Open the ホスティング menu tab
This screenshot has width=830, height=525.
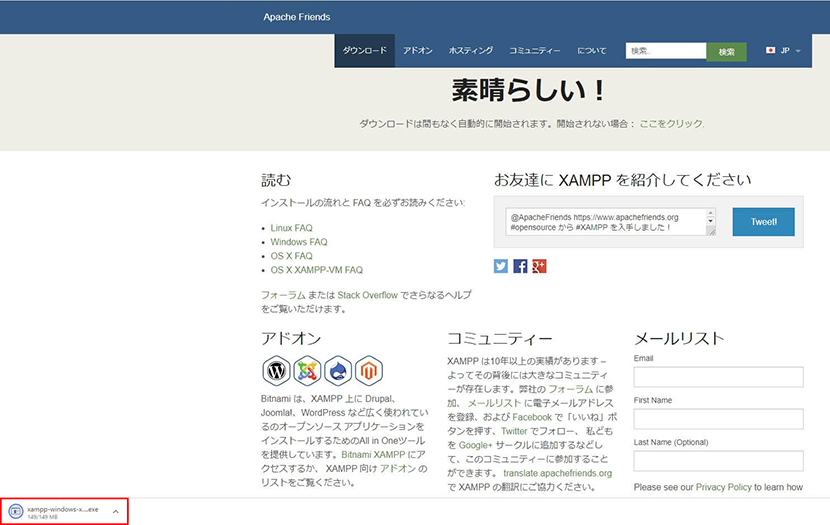(x=471, y=51)
